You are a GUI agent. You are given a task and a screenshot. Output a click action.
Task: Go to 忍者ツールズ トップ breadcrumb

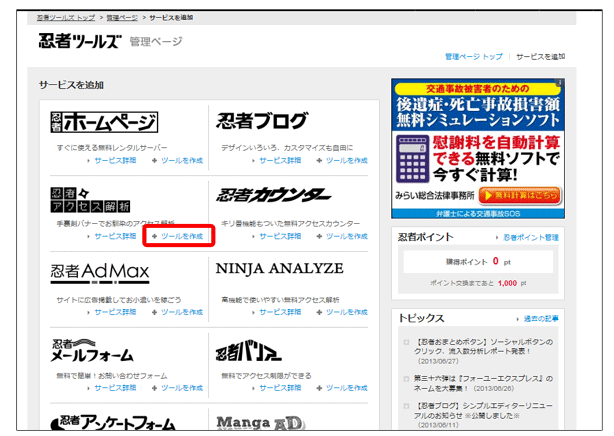point(66,18)
